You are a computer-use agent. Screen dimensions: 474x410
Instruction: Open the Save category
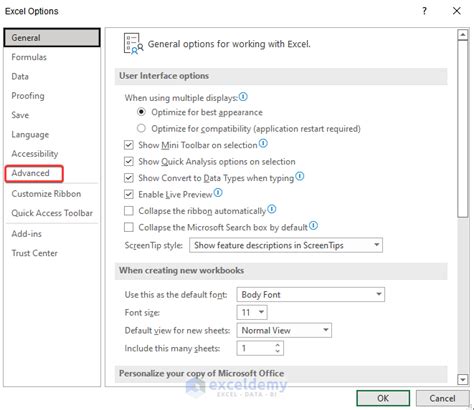pyautogui.click(x=52, y=115)
